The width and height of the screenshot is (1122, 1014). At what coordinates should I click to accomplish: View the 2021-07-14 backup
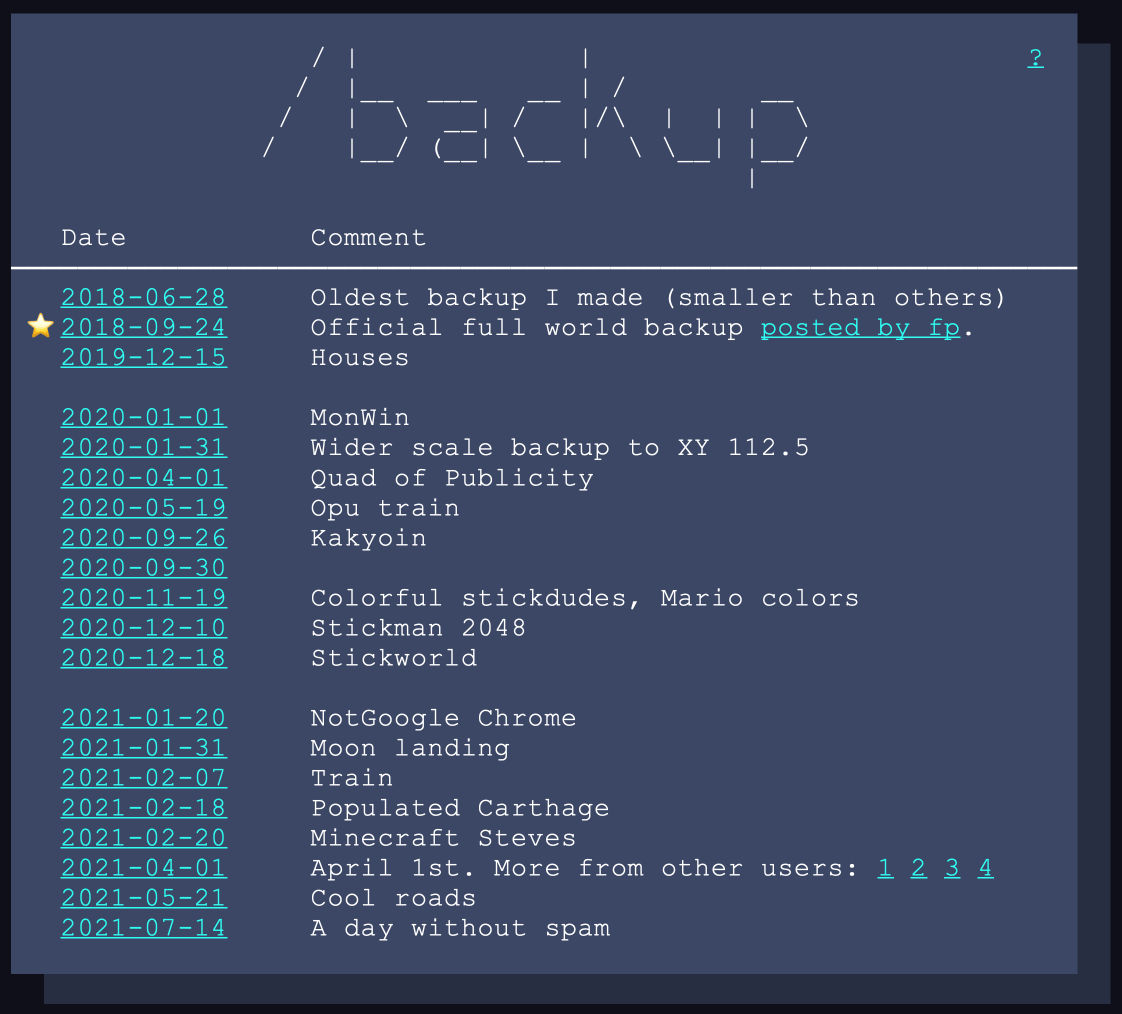143,928
